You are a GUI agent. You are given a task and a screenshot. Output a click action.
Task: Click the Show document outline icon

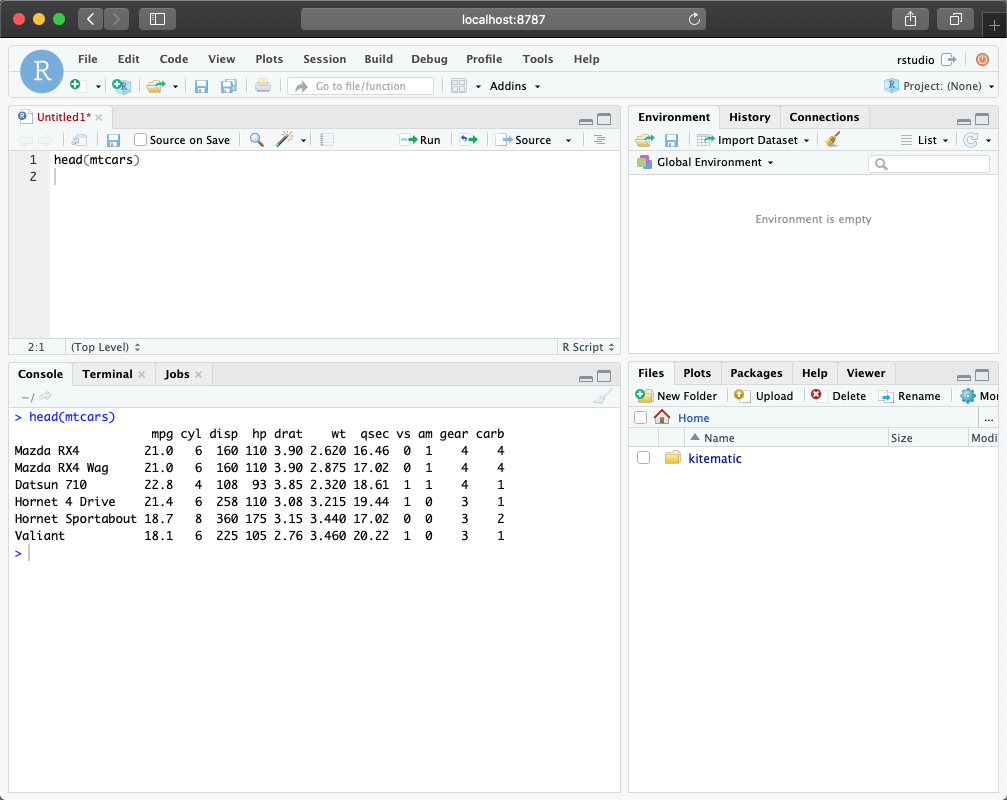tap(599, 139)
